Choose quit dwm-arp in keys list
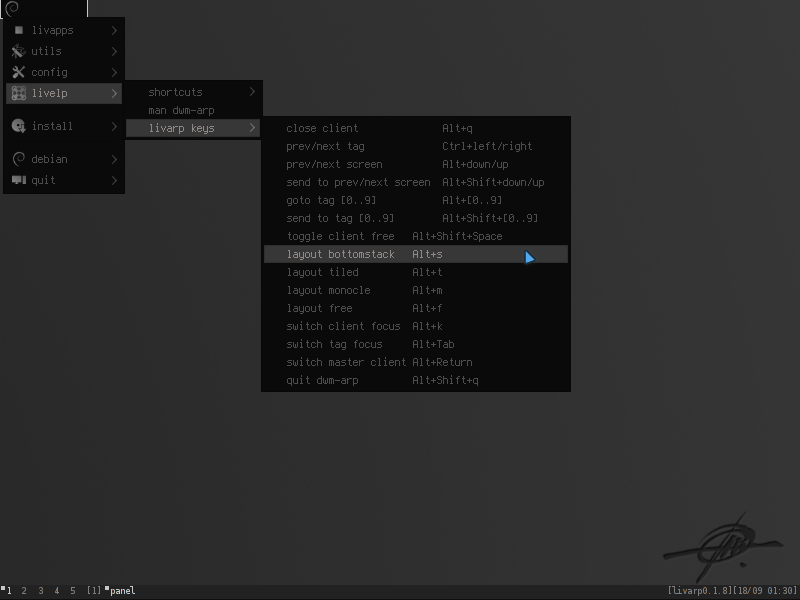This screenshot has height=600, width=800. point(416,380)
